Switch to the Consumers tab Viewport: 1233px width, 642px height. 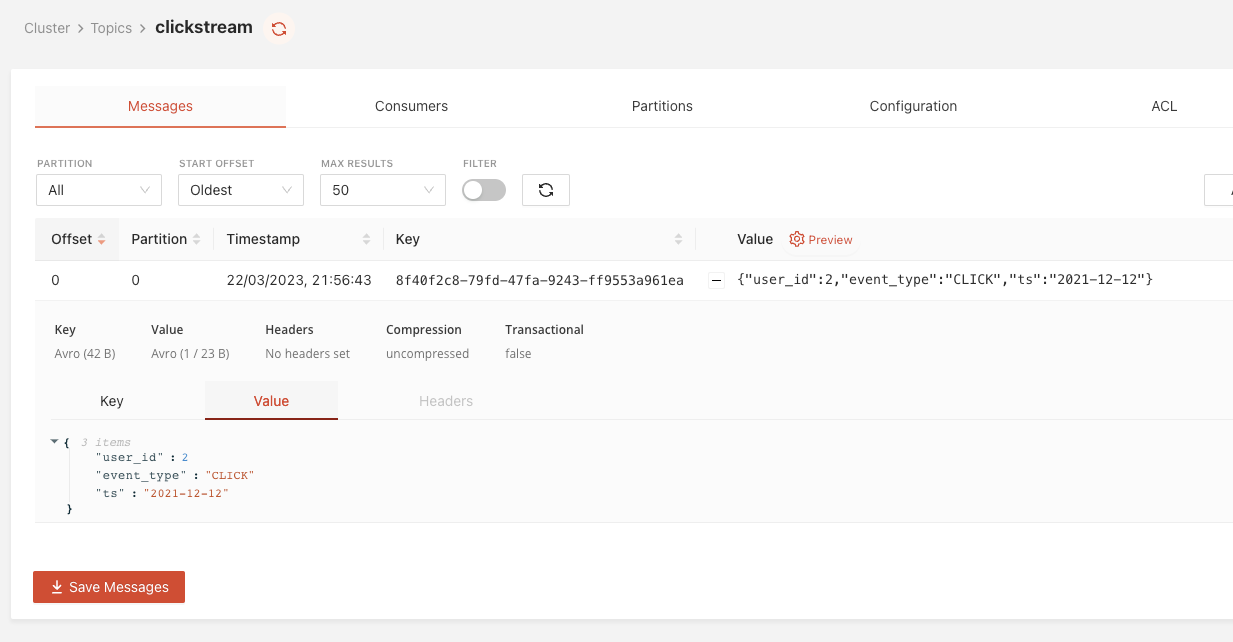pos(411,106)
